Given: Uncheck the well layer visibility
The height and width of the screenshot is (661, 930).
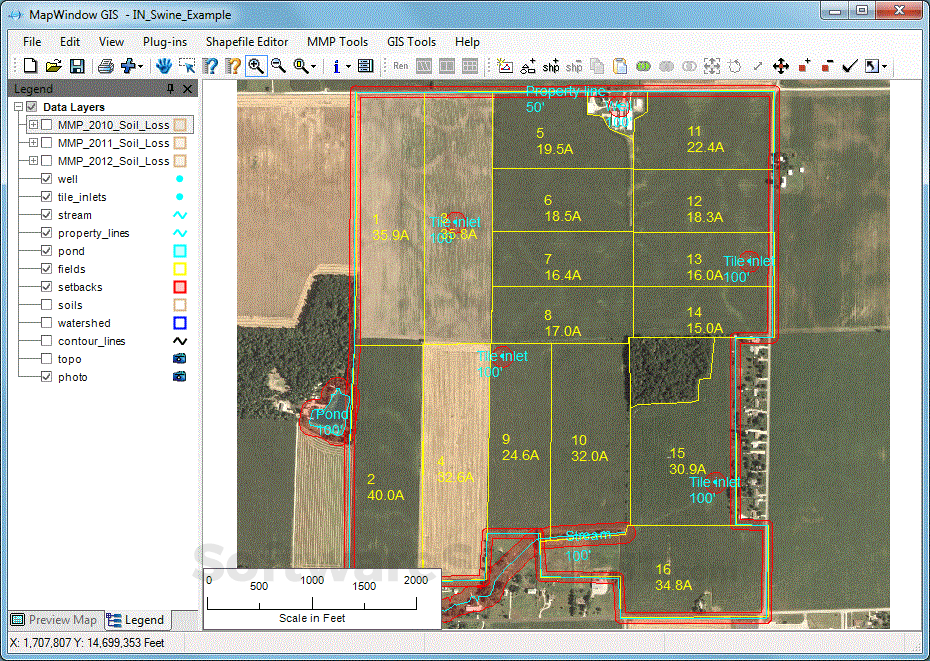Looking at the screenshot, I should click(46, 178).
